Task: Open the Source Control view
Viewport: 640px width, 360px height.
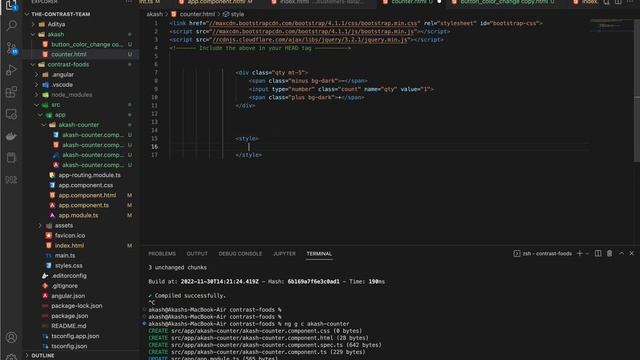Action: point(11,48)
